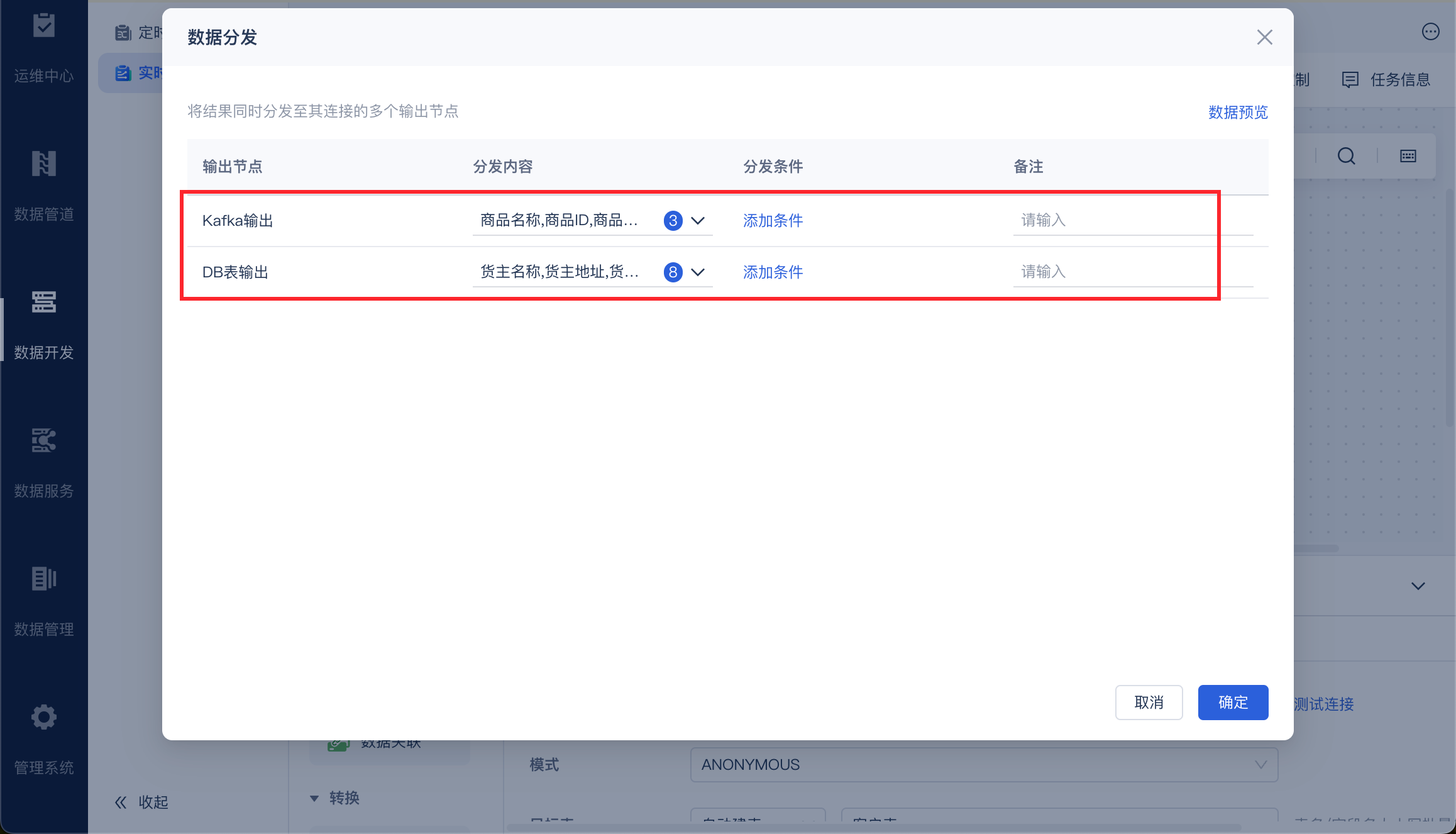Open the ANONYMOUS 模式 dropdown
Image resolution: width=1456 pixels, height=834 pixels.
click(983, 765)
